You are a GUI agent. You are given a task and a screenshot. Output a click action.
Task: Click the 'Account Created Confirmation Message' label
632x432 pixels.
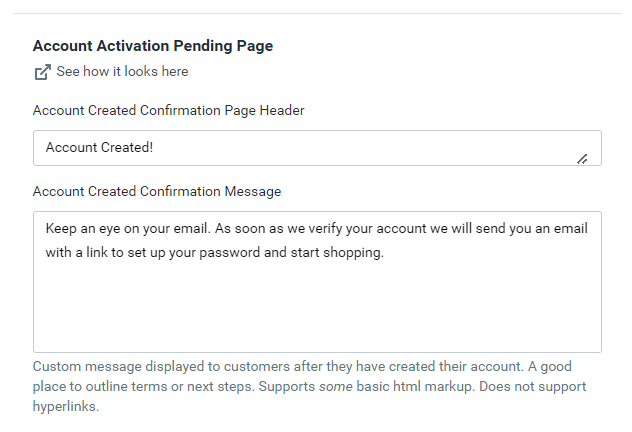pyautogui.click(x=157, y=191)
